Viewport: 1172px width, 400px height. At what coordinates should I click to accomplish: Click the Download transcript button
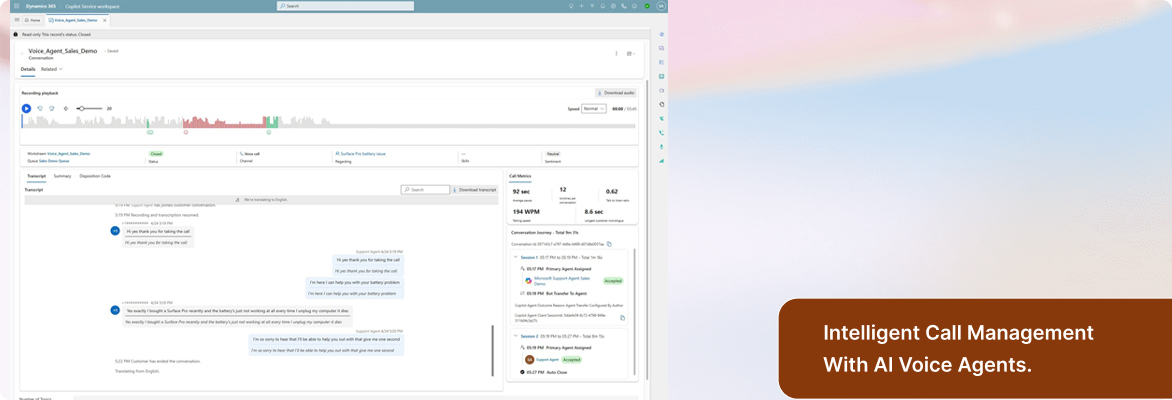pyautogui.click(x=475, y=190)
